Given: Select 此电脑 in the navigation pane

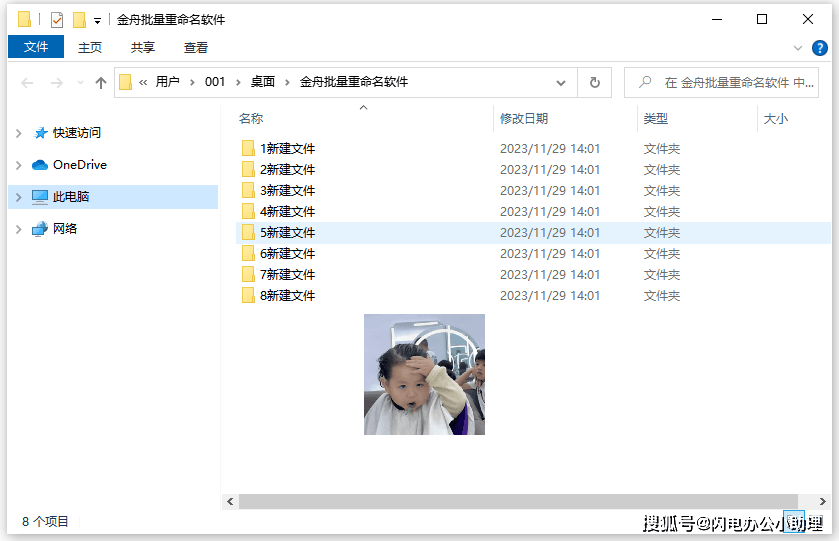Looking at the screenshot, I should (71, 197).
